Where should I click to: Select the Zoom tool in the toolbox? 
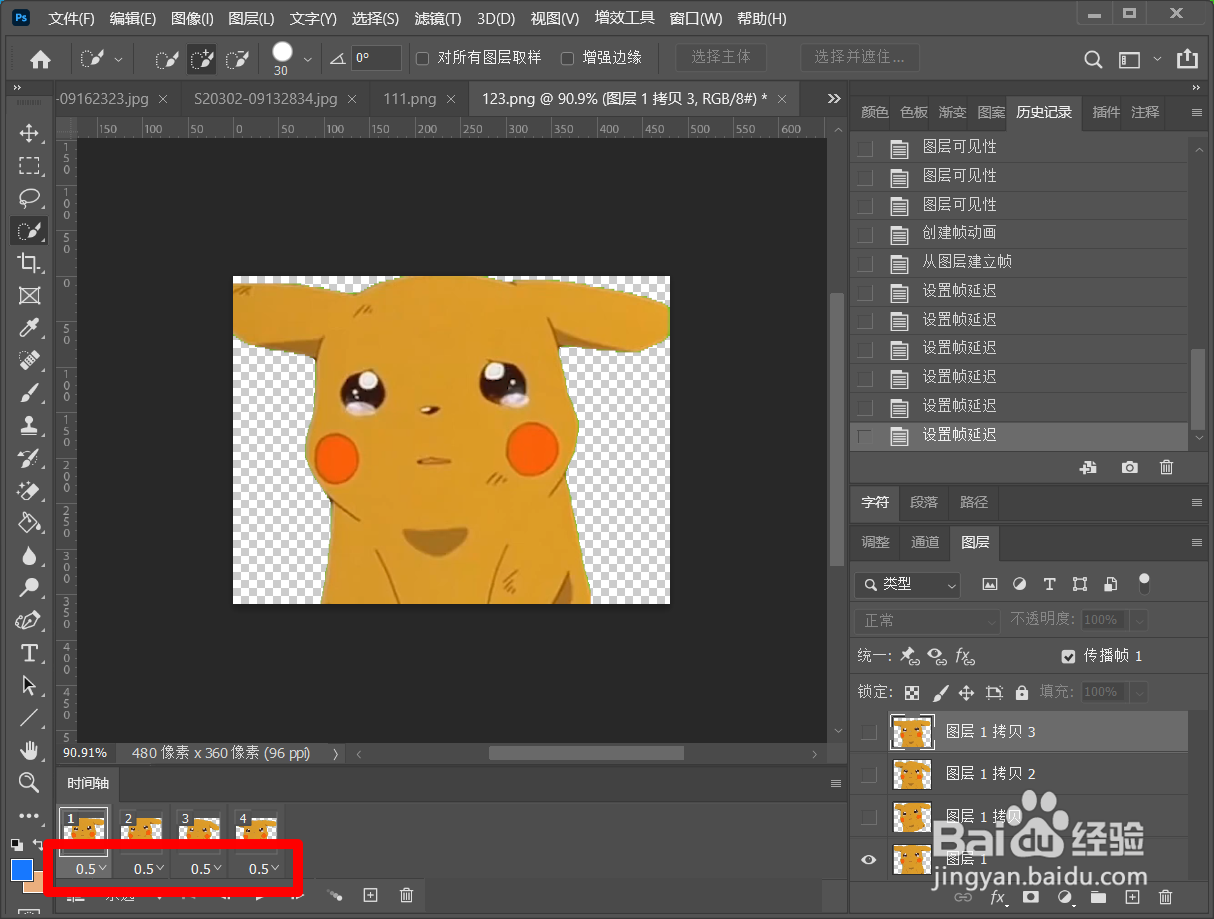pyautogui.click(x=29, y=782)
